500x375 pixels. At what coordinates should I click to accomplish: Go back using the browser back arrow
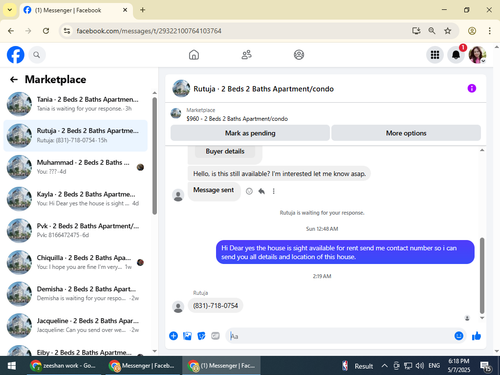click(x=11, y=31)
